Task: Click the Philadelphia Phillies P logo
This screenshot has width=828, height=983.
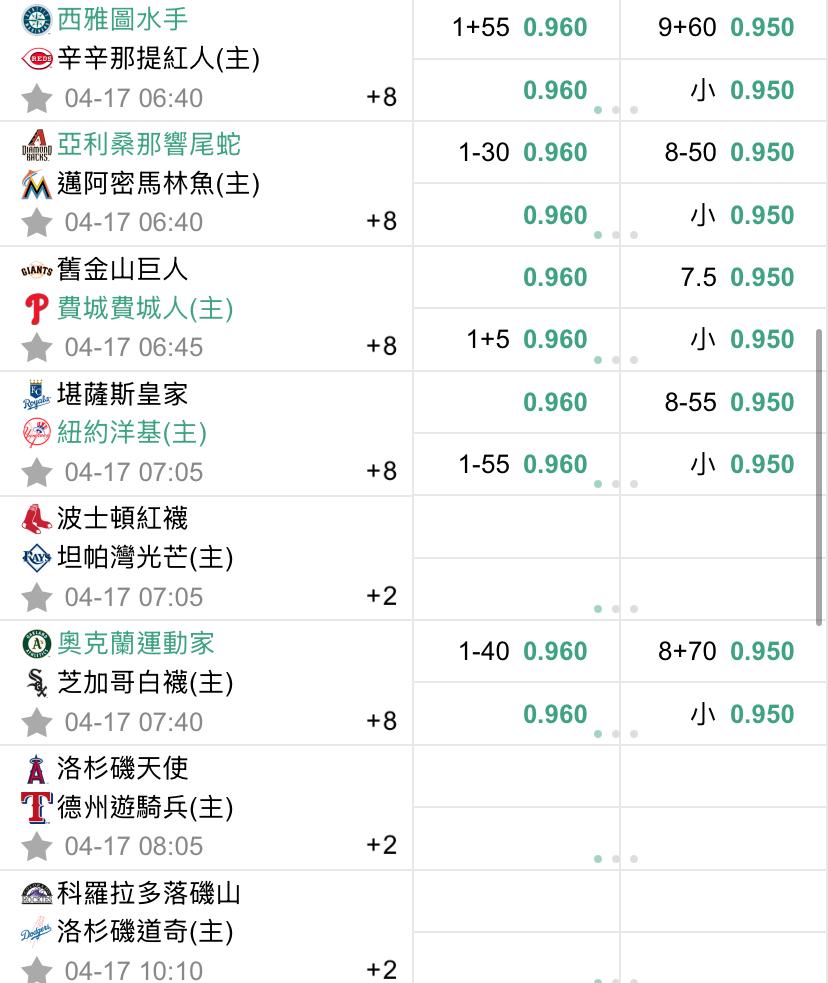Action: (x=36, y=308)
